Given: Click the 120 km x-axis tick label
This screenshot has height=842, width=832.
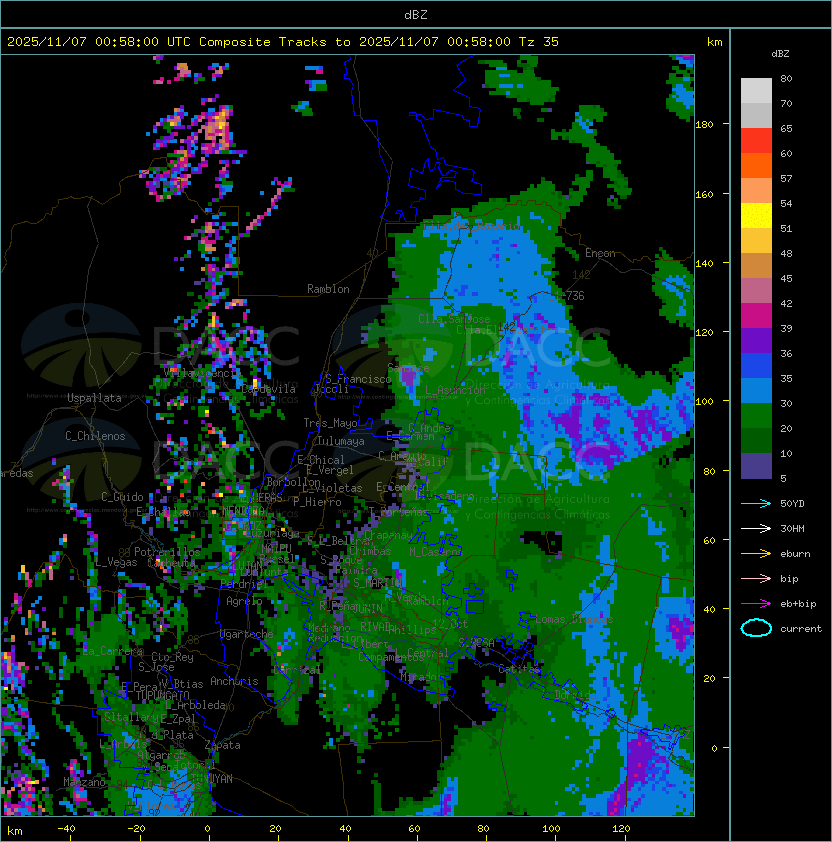Looking at the screenshot, I should tap(621, 829).
